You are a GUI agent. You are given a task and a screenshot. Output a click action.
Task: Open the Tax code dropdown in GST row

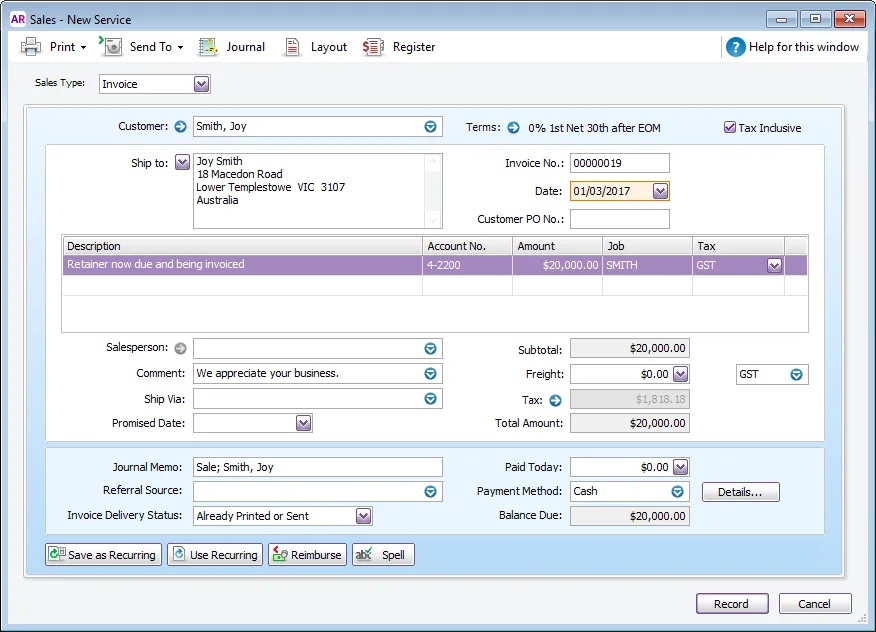pos(774,265)
